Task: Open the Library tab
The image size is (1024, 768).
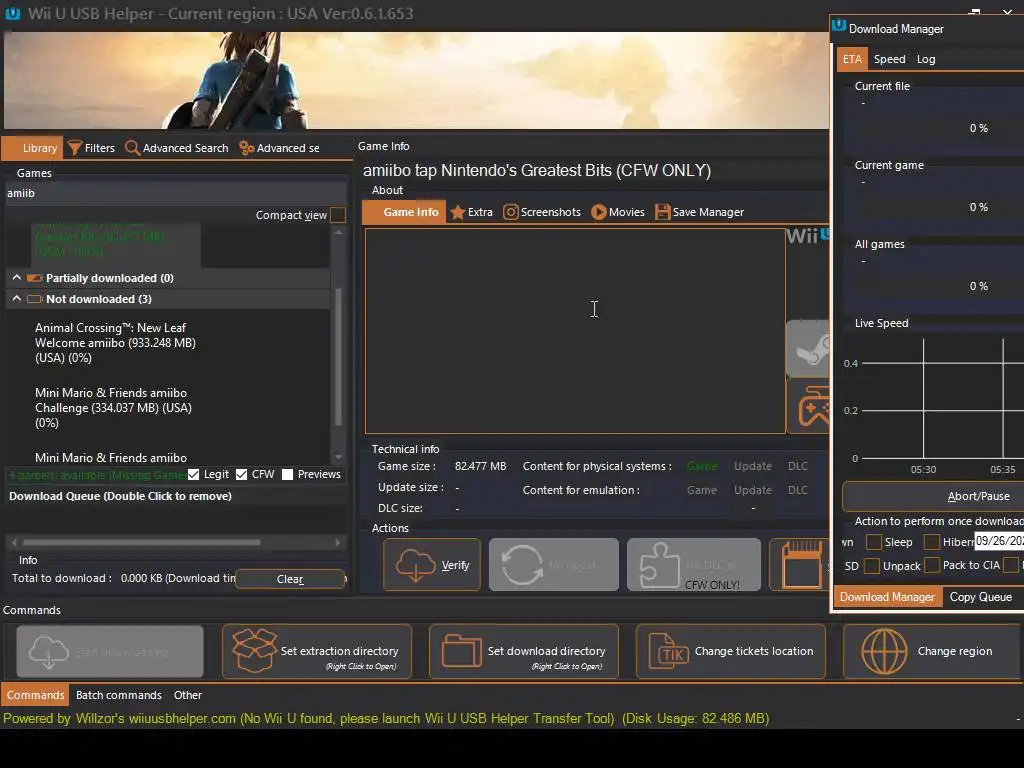Action: [32, 148]
